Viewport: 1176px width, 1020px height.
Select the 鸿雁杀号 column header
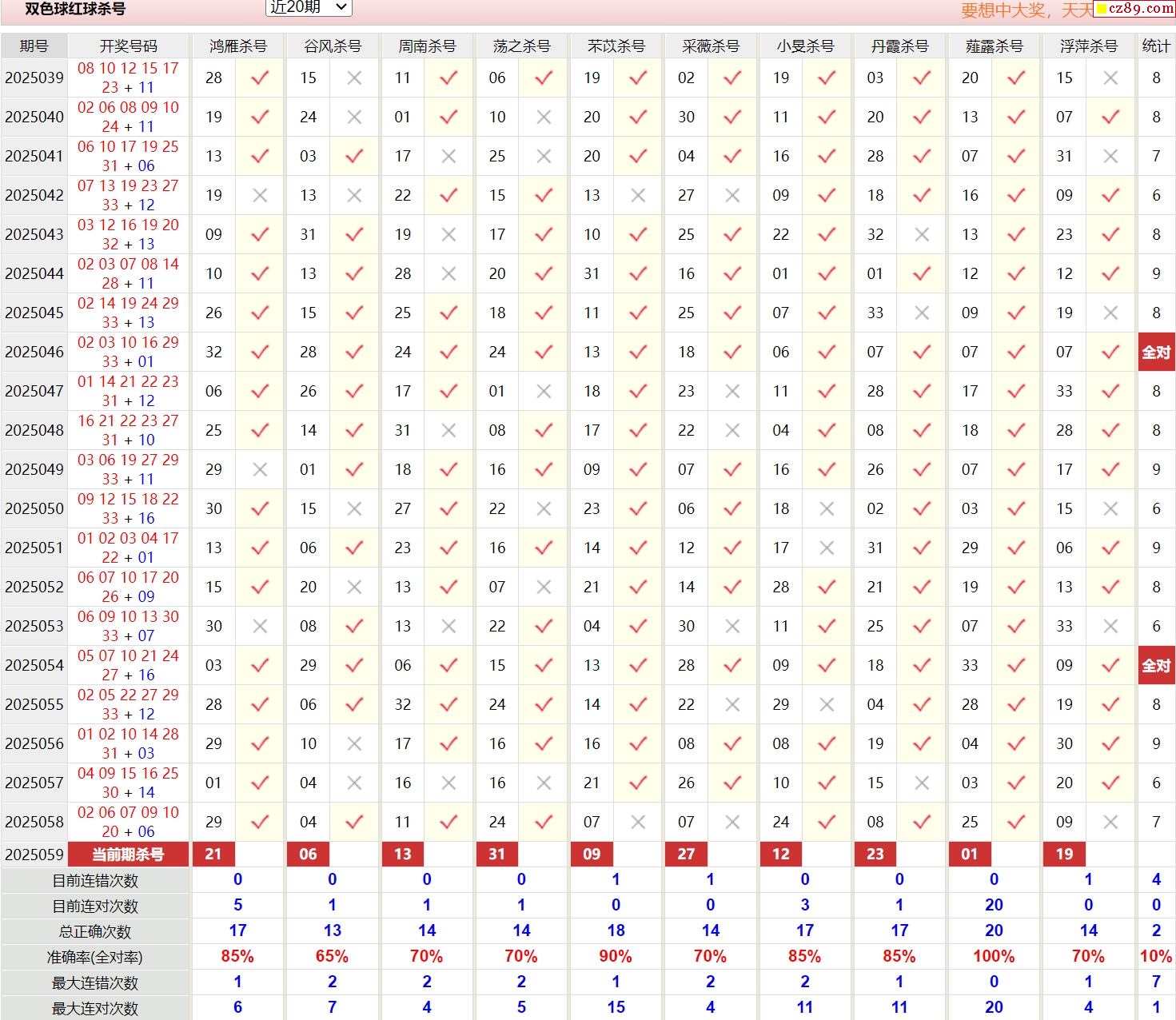[x=237, y=46]
